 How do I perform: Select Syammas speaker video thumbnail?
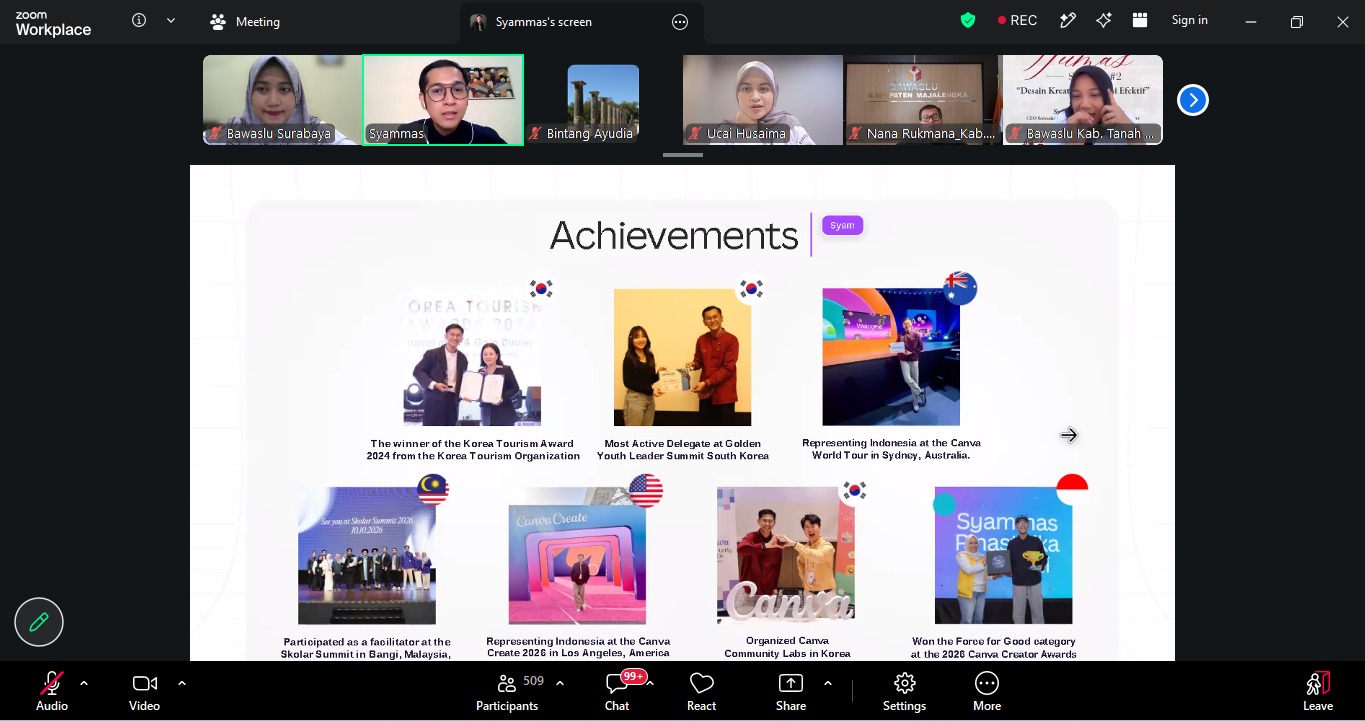coord(443,100)
